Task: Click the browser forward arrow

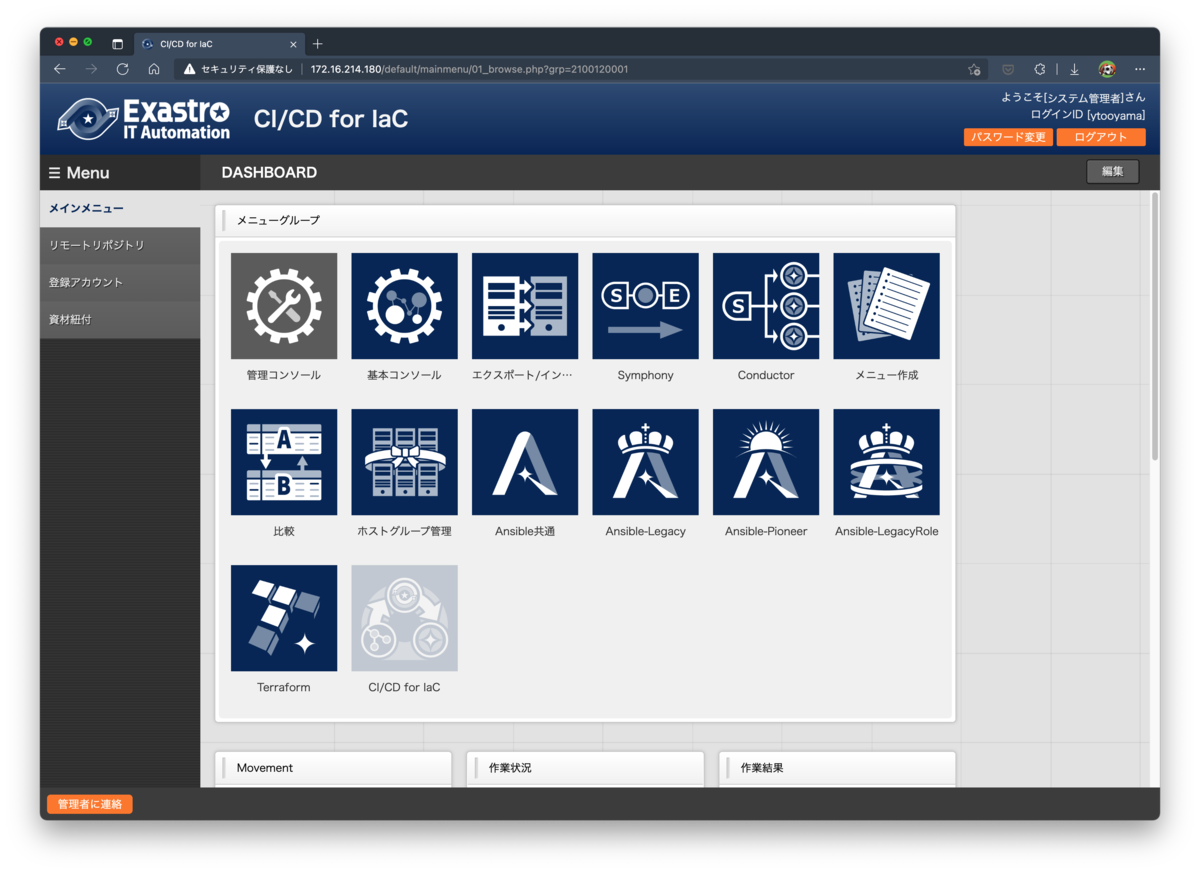Action: [x=91, y=69]
